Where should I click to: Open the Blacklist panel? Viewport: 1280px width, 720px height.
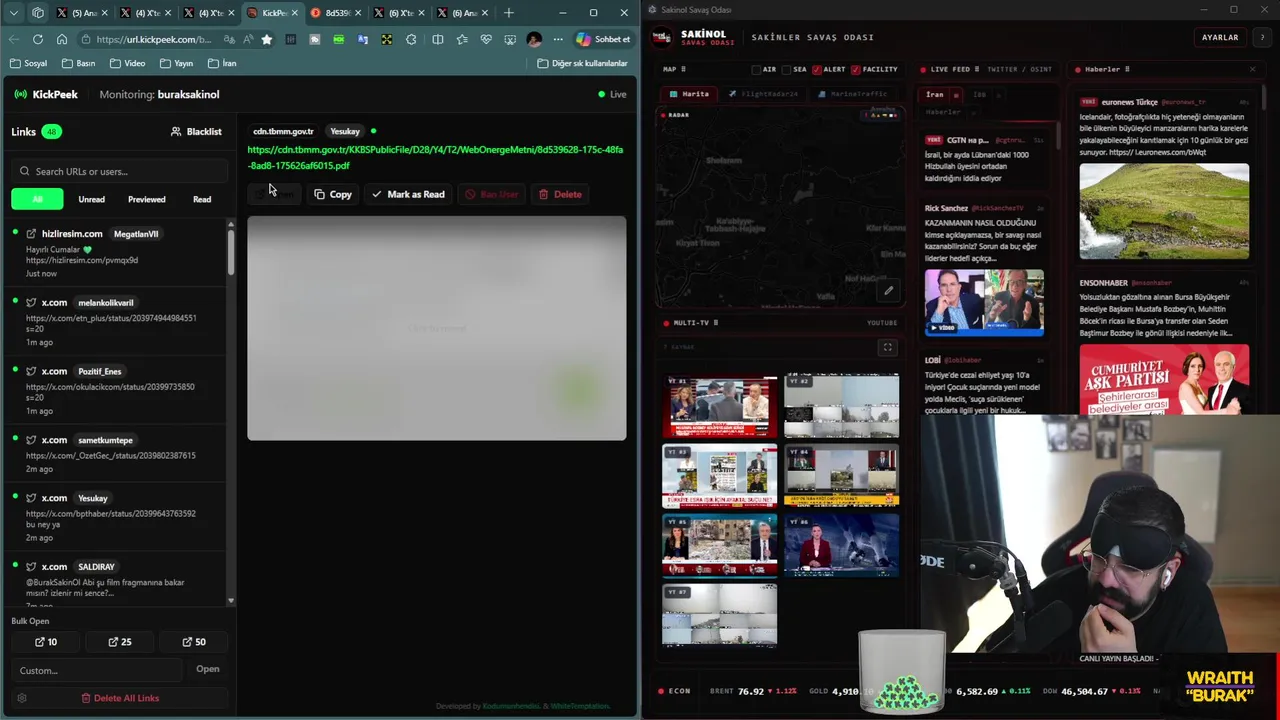coord(196,131)
